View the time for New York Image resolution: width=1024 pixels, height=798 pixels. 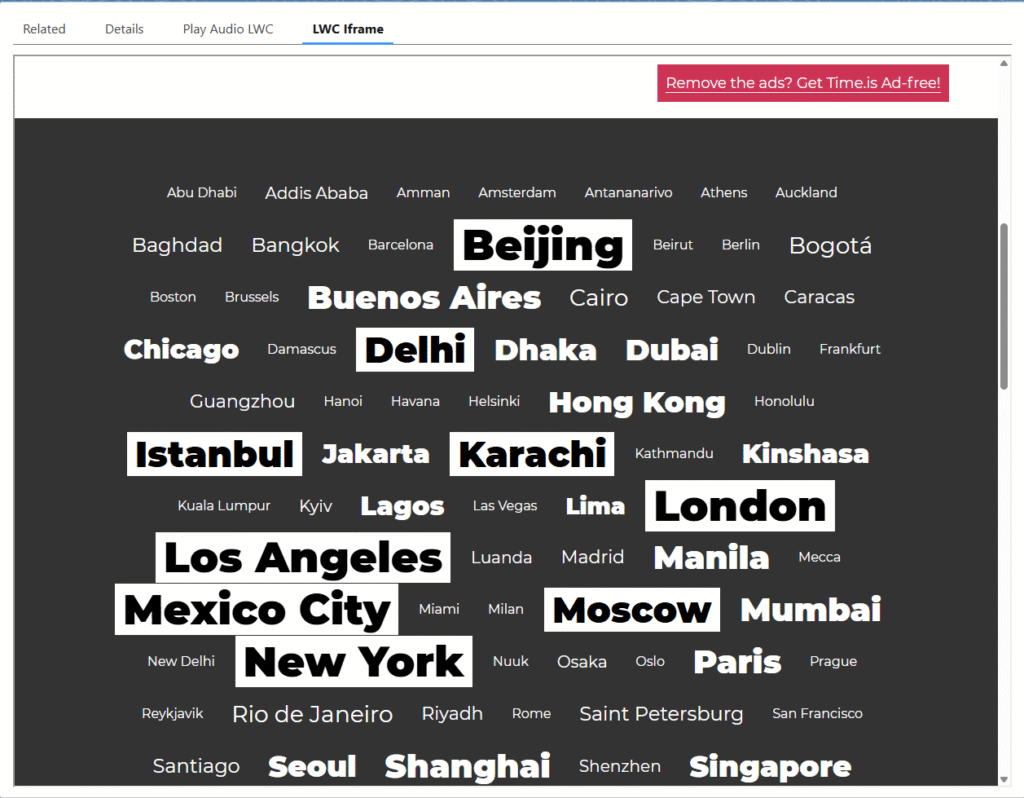coord(353,661)
